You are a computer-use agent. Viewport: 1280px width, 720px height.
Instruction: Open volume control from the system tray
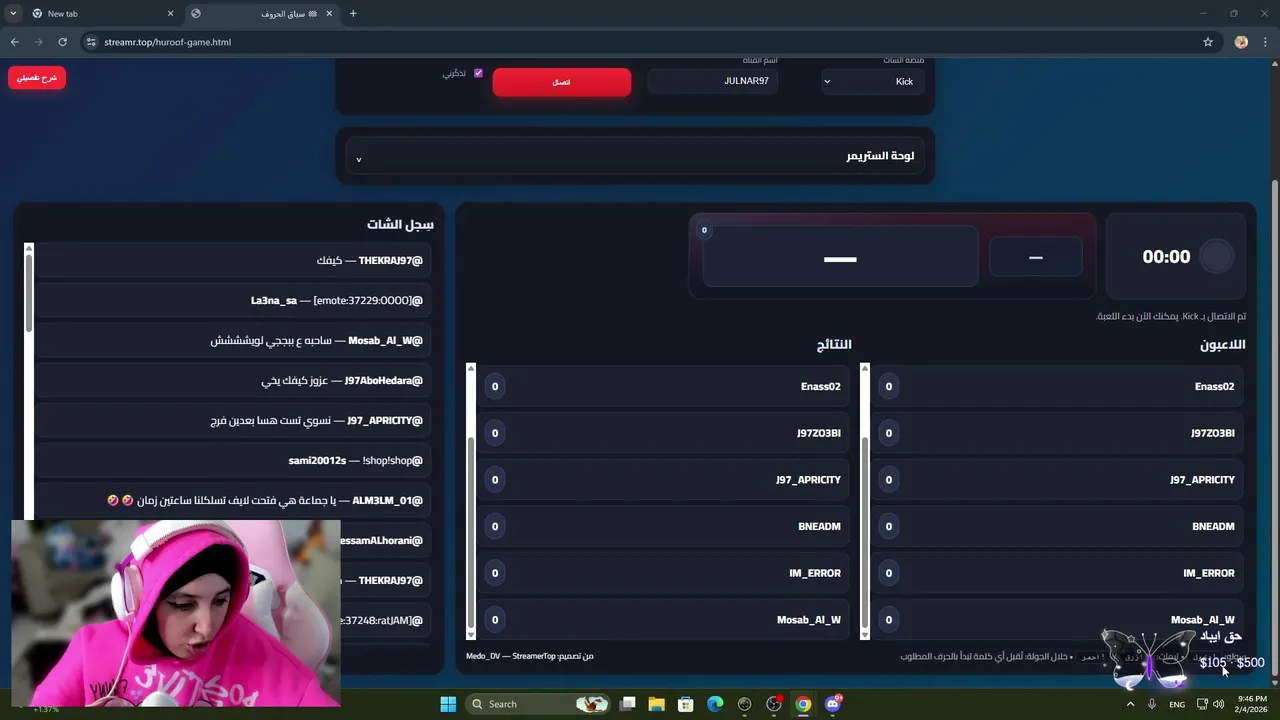(1218, 704)
